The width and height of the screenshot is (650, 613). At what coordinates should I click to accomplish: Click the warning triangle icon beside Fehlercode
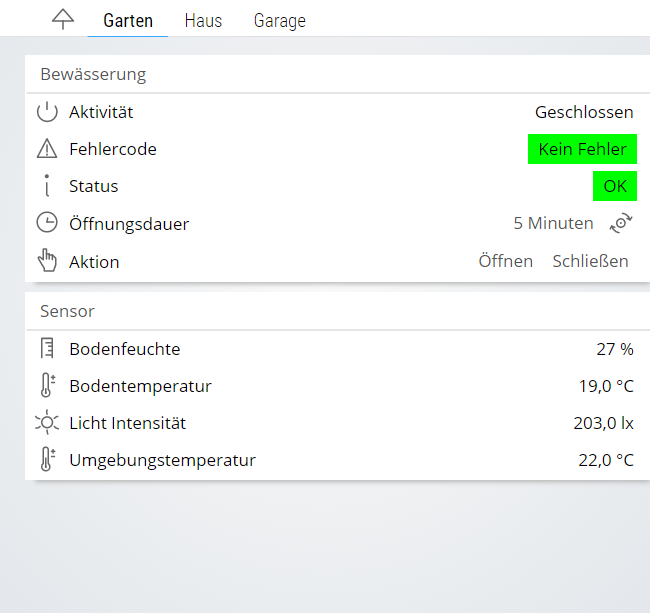pos(47,149)
